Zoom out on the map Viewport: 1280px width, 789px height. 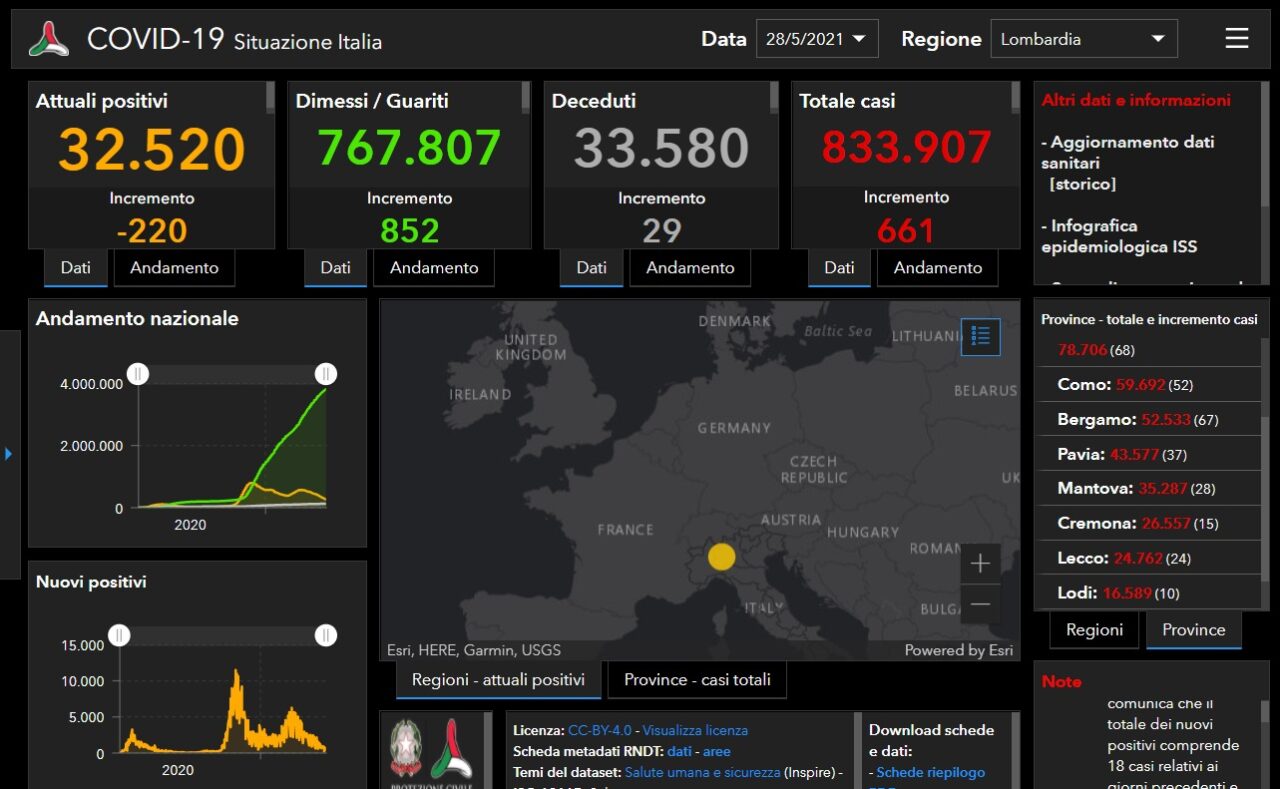click(980, 604)
